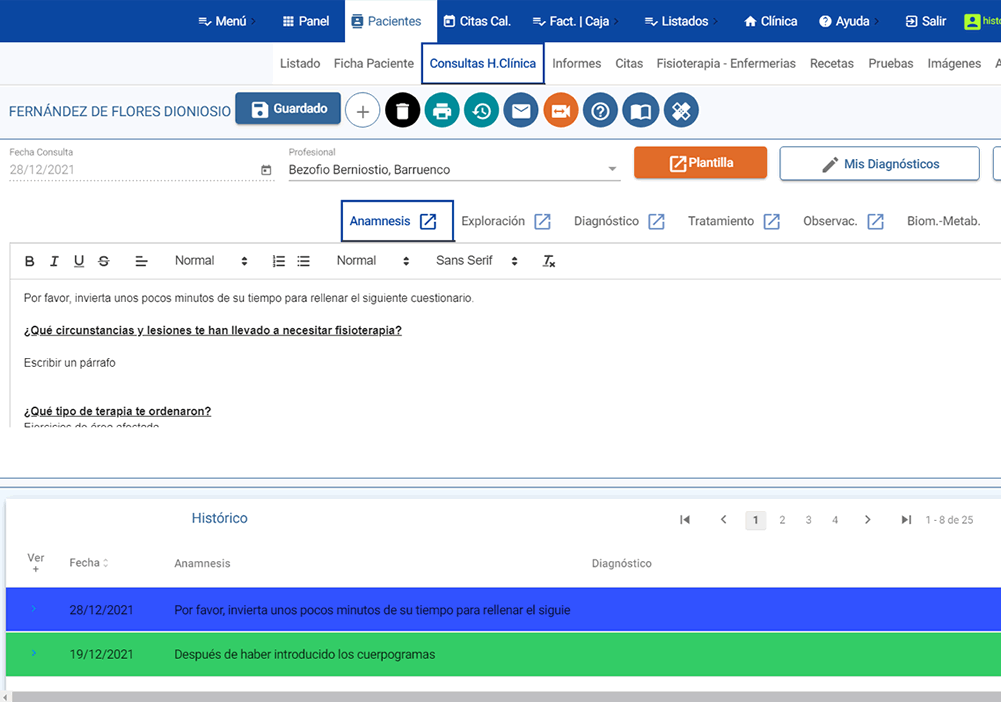
Task: Add a new consultation with the plus icon
Action: pos(362,110)
